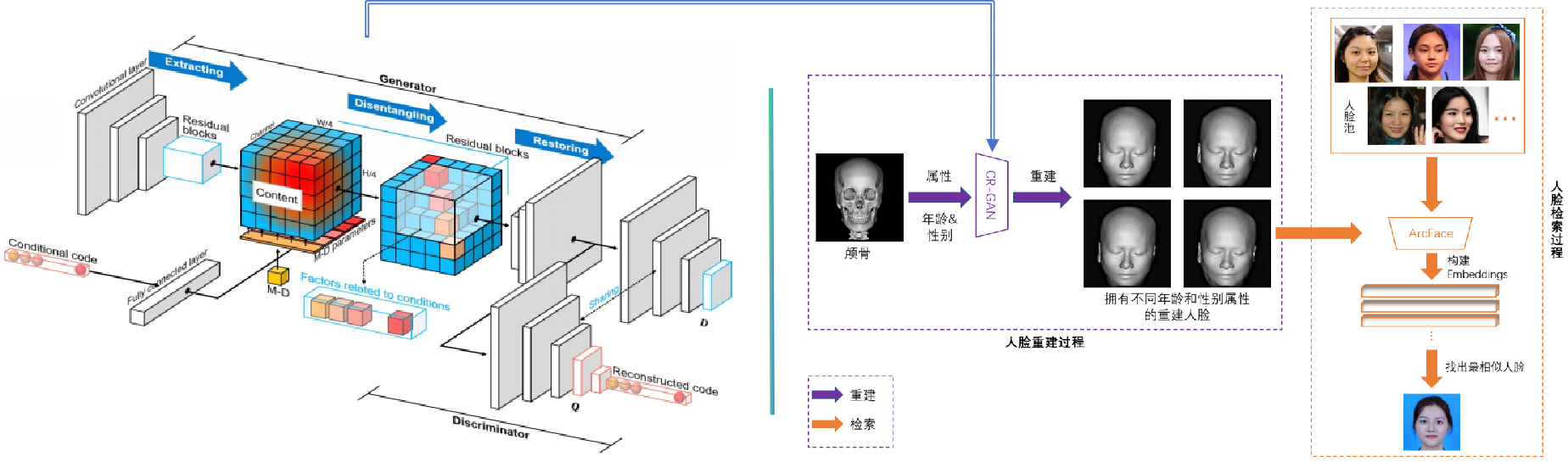Click the purple arrow in the legend
Viewport: 1568px width, 462px height.
point(826,395)
